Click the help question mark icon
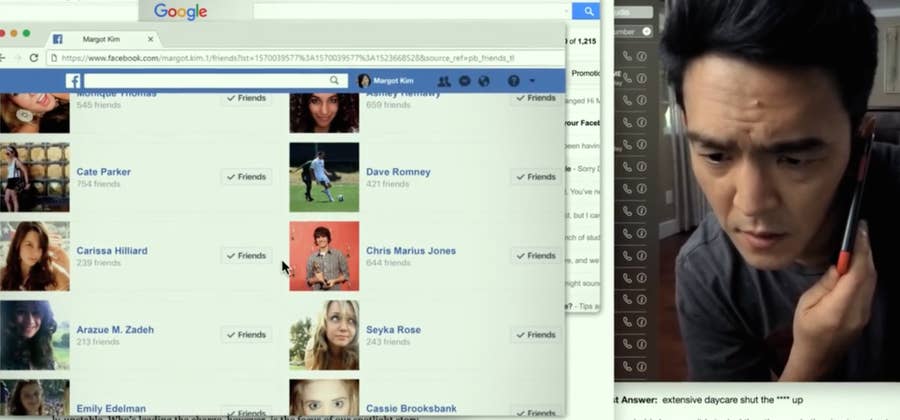The image size is (900, 420). pos(514,81)
